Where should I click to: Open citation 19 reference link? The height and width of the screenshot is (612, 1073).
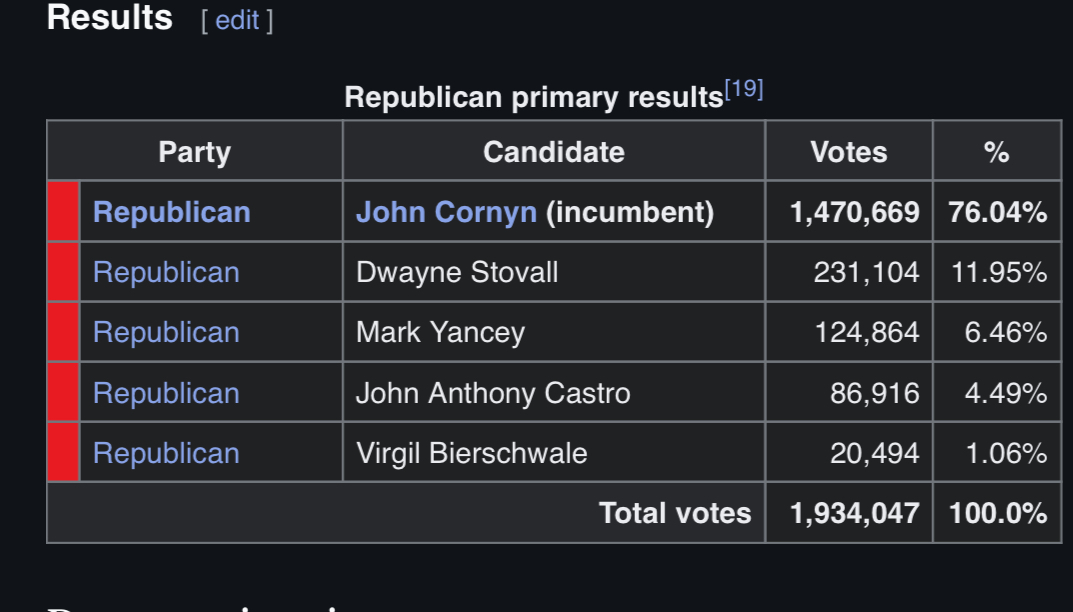point(744,90)
